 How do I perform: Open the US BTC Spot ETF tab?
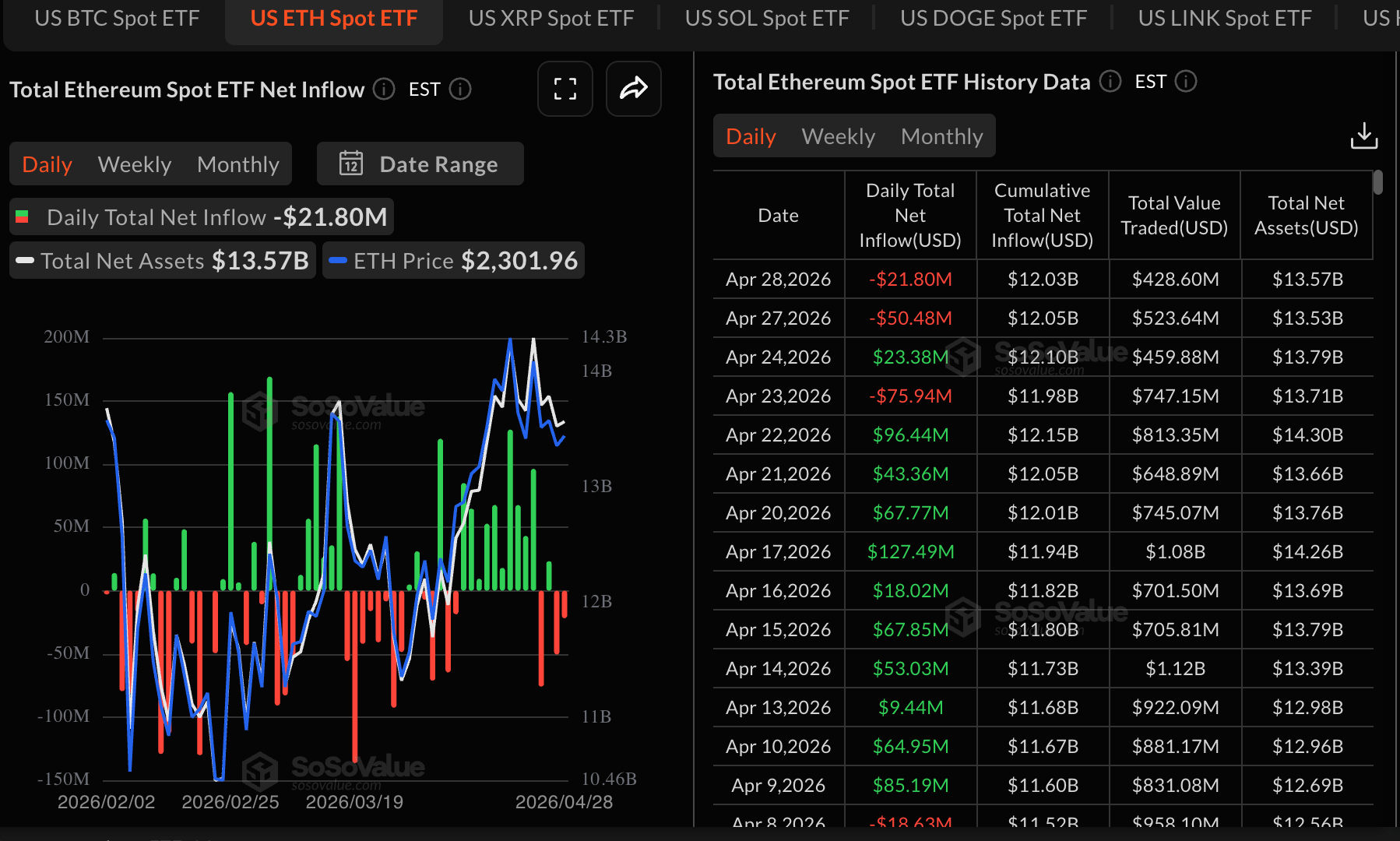(117, 18)
